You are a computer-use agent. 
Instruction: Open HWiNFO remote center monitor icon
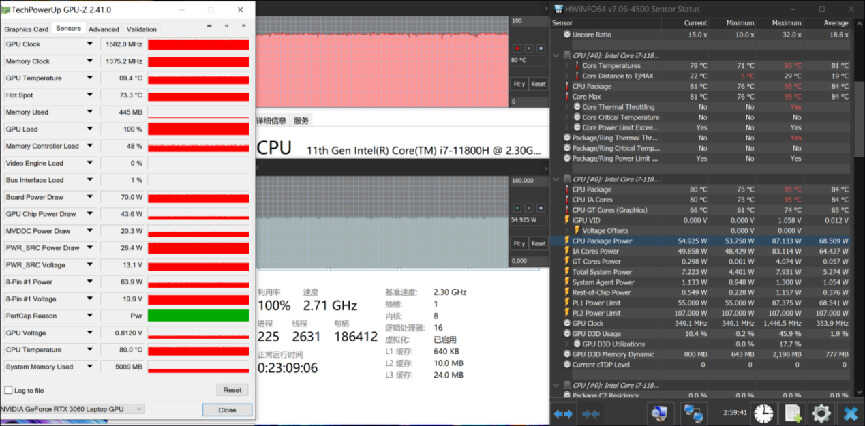(660, 413)
